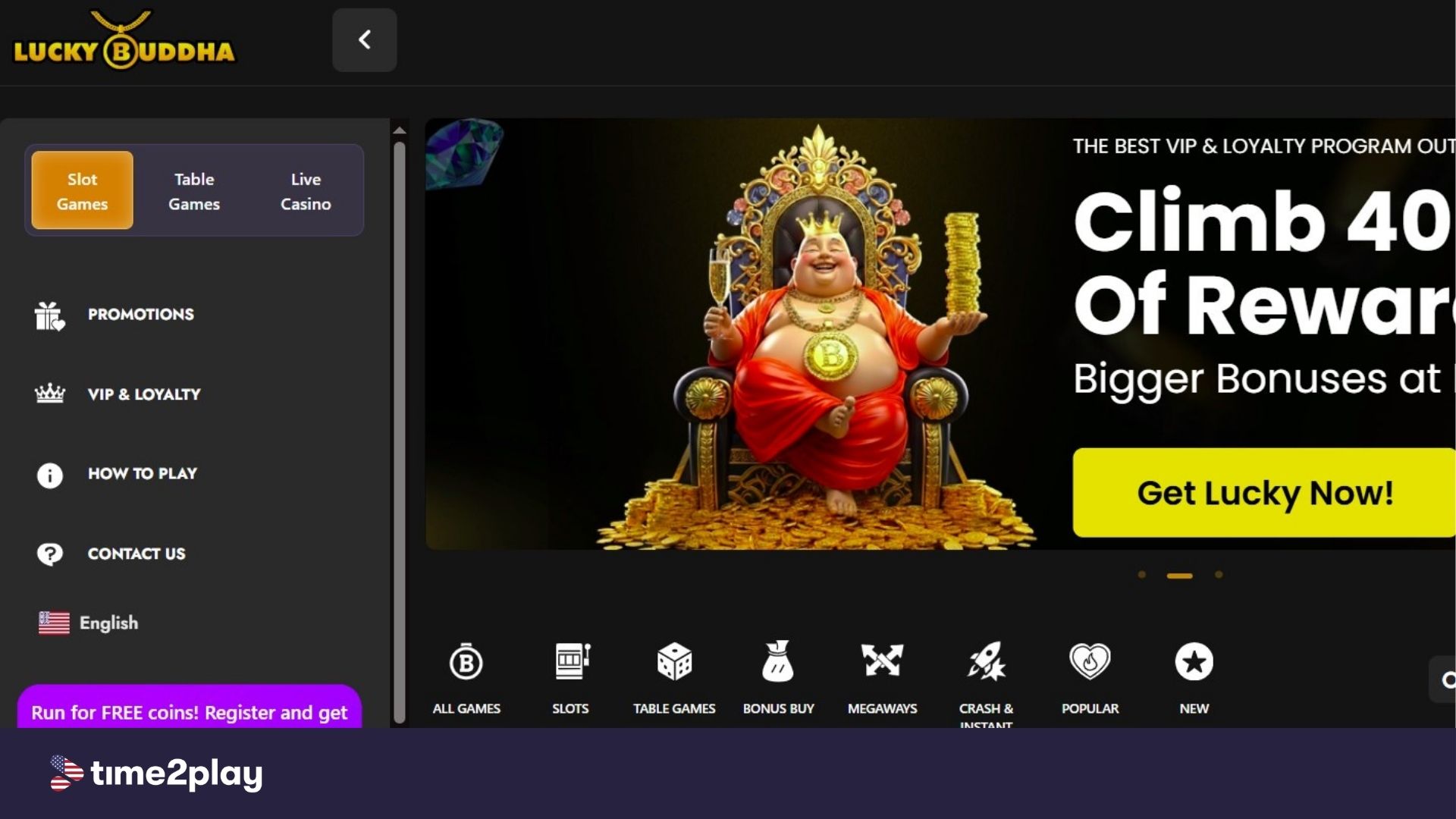This screenshot has width=1456, height=819.
Task: Click the sidebar vertical scrollbar thumb
Action: (x=400, y=432)
